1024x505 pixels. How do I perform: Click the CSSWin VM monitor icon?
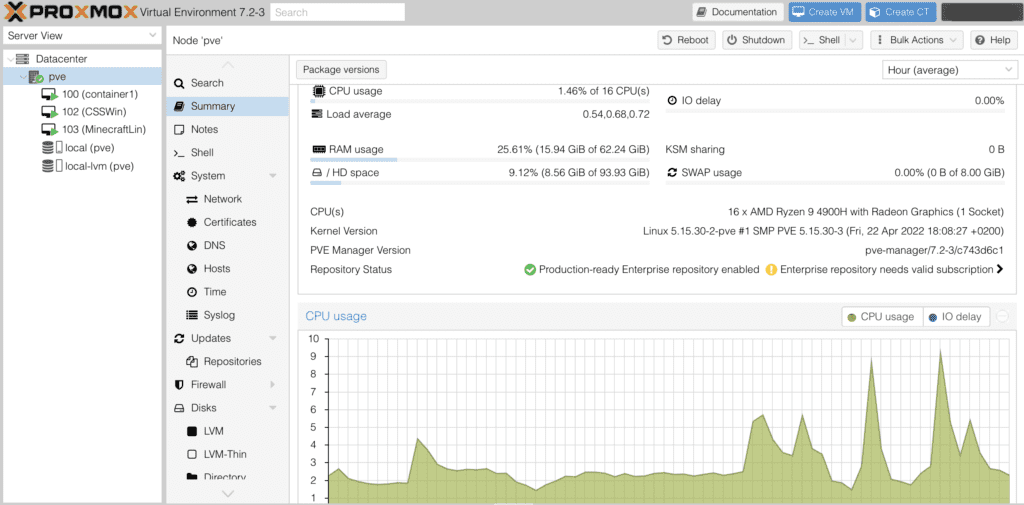(50, 112)
